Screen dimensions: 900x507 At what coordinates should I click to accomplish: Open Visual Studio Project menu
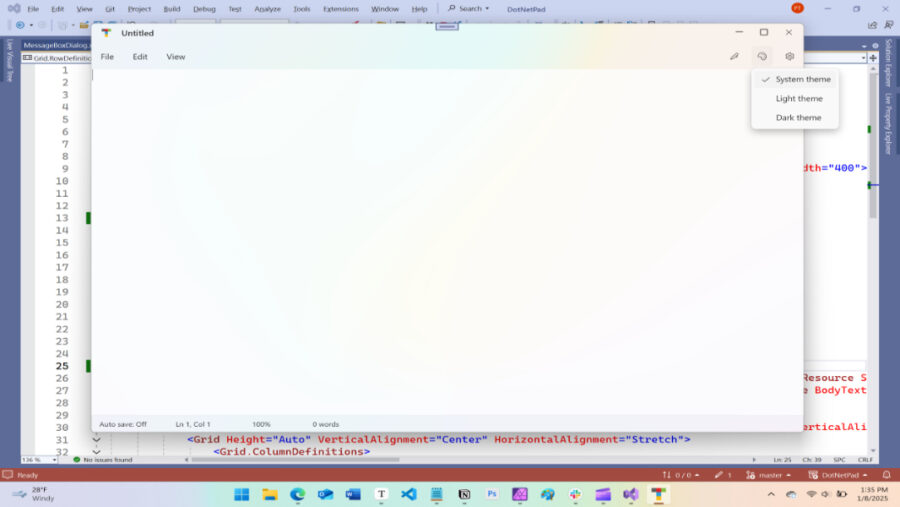point(139,9)
